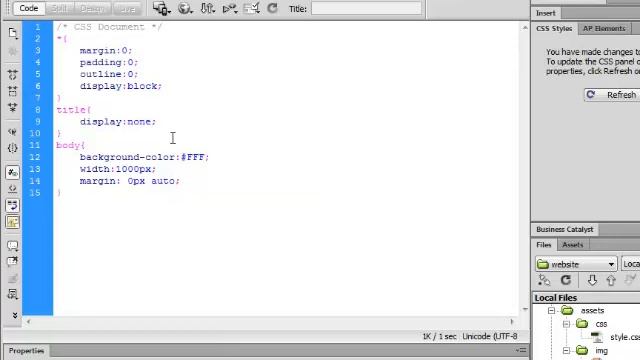Expand coding toolbar overflow chevrons
This screenshot has width=640, height=360.
[x=15, y=315]
